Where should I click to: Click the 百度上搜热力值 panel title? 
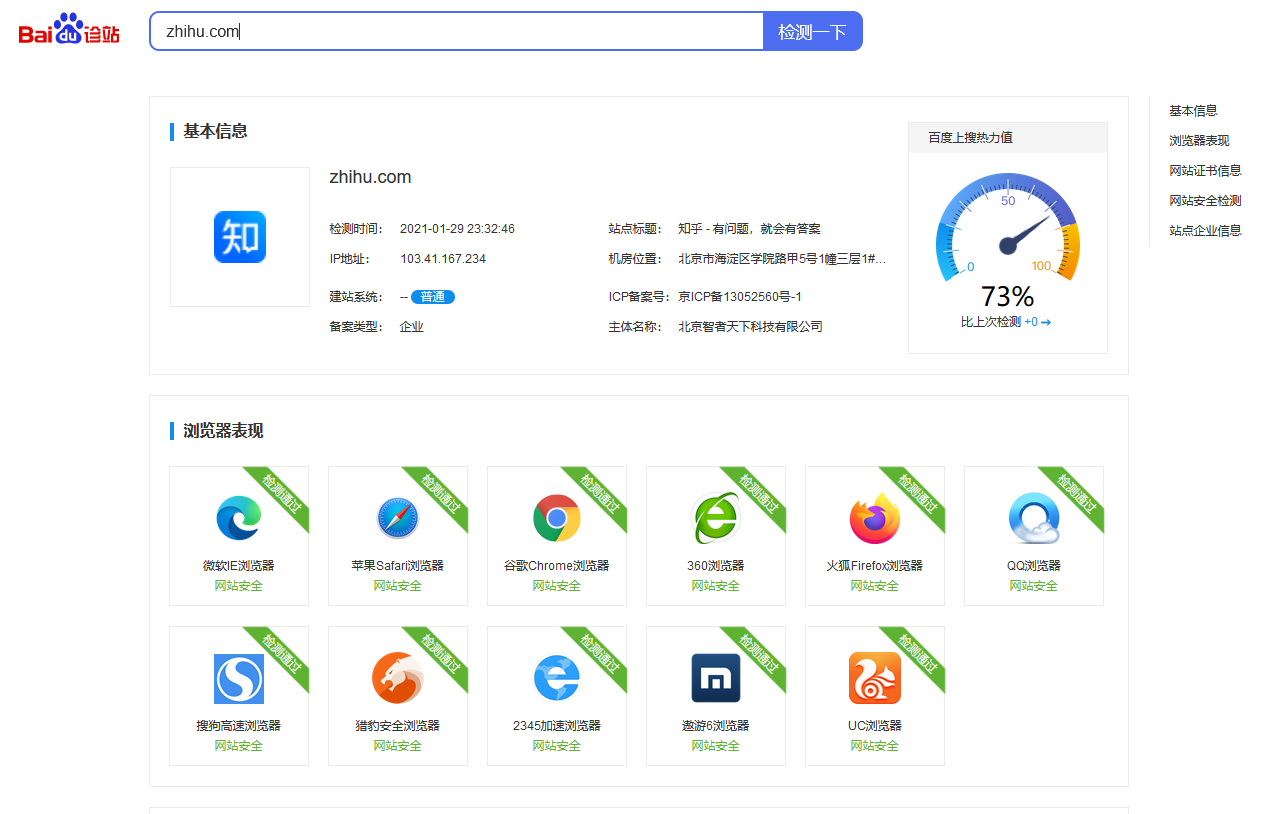click(x=970, y=138)
